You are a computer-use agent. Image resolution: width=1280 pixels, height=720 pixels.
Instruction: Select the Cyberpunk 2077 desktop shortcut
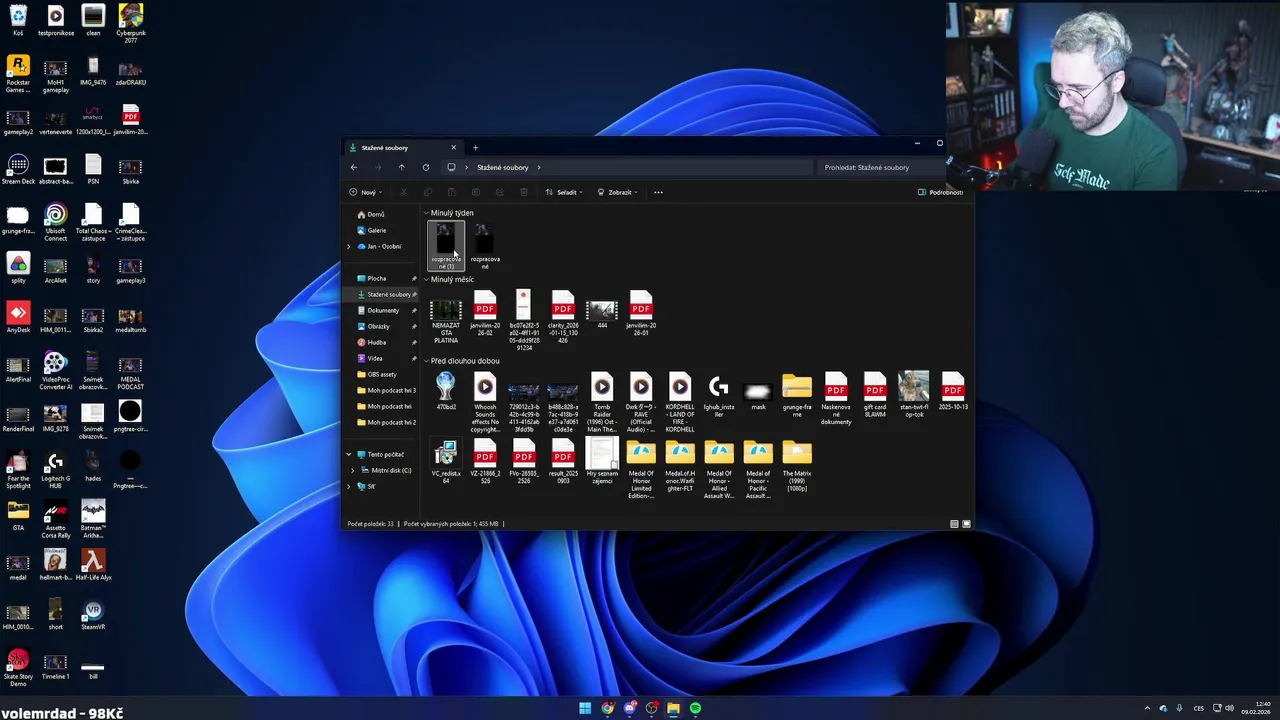(x=131, y=23)
